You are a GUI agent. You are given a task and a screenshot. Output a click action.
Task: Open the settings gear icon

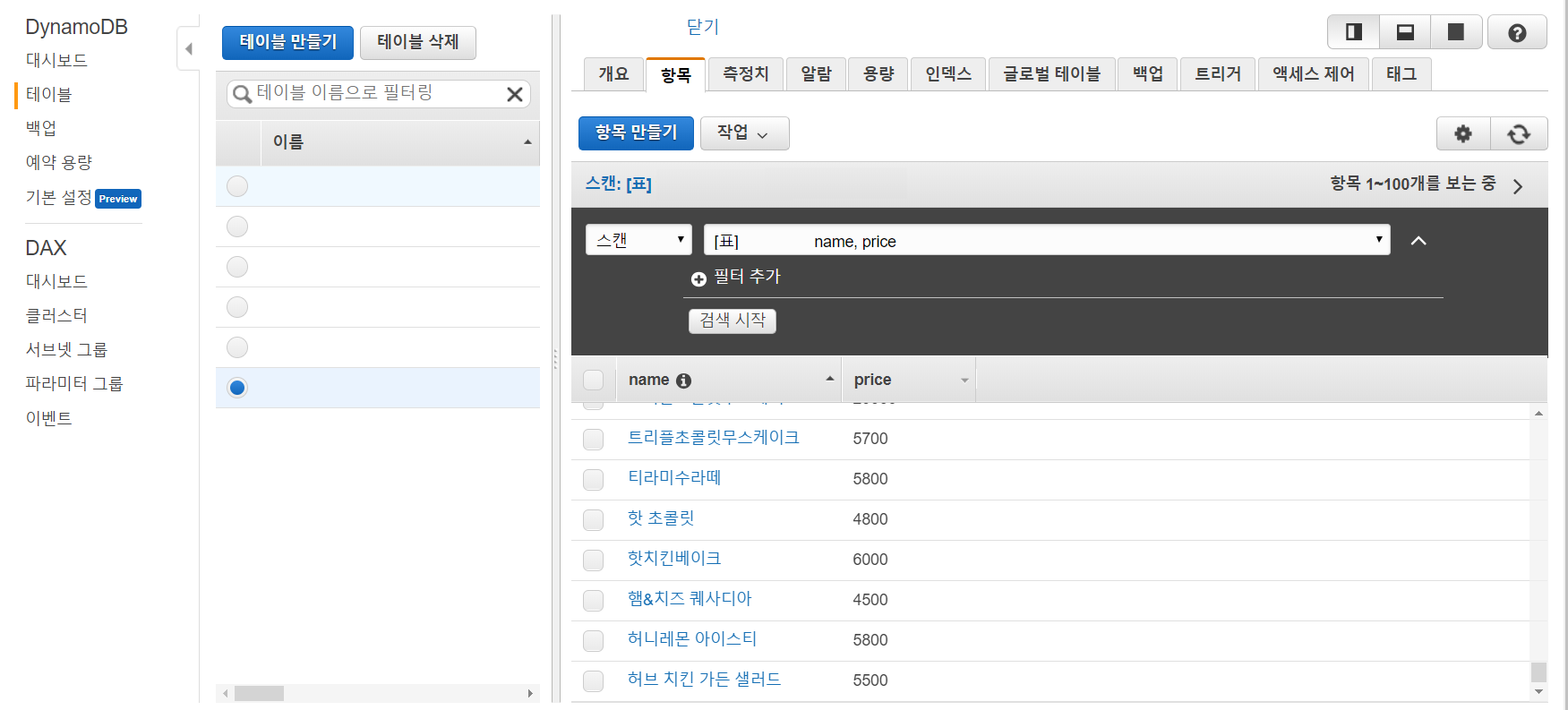coord(1463,133)
